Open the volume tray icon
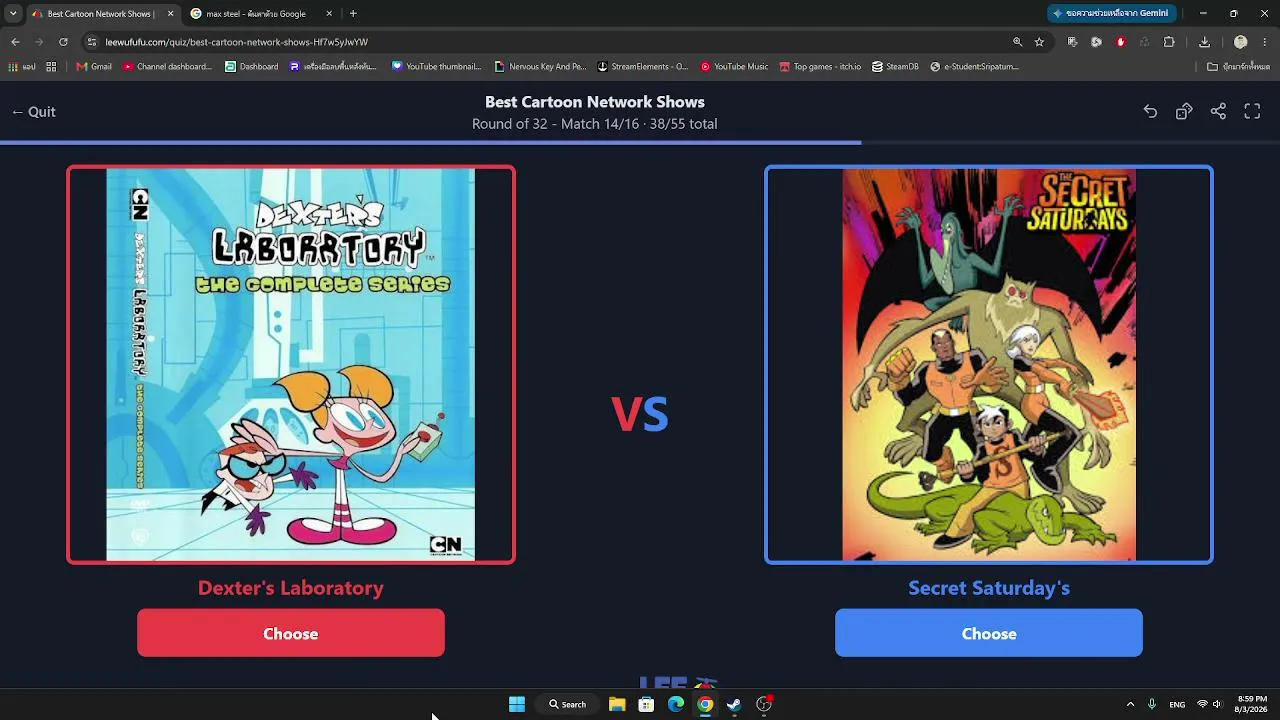Screen dimensions: 1280x720 [x=1217, y=704]
